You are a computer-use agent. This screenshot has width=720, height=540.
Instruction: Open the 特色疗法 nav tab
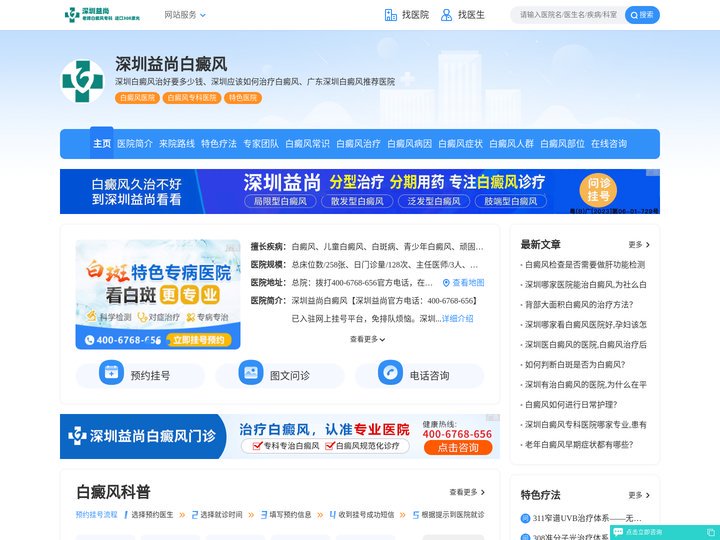click(219, 143)
